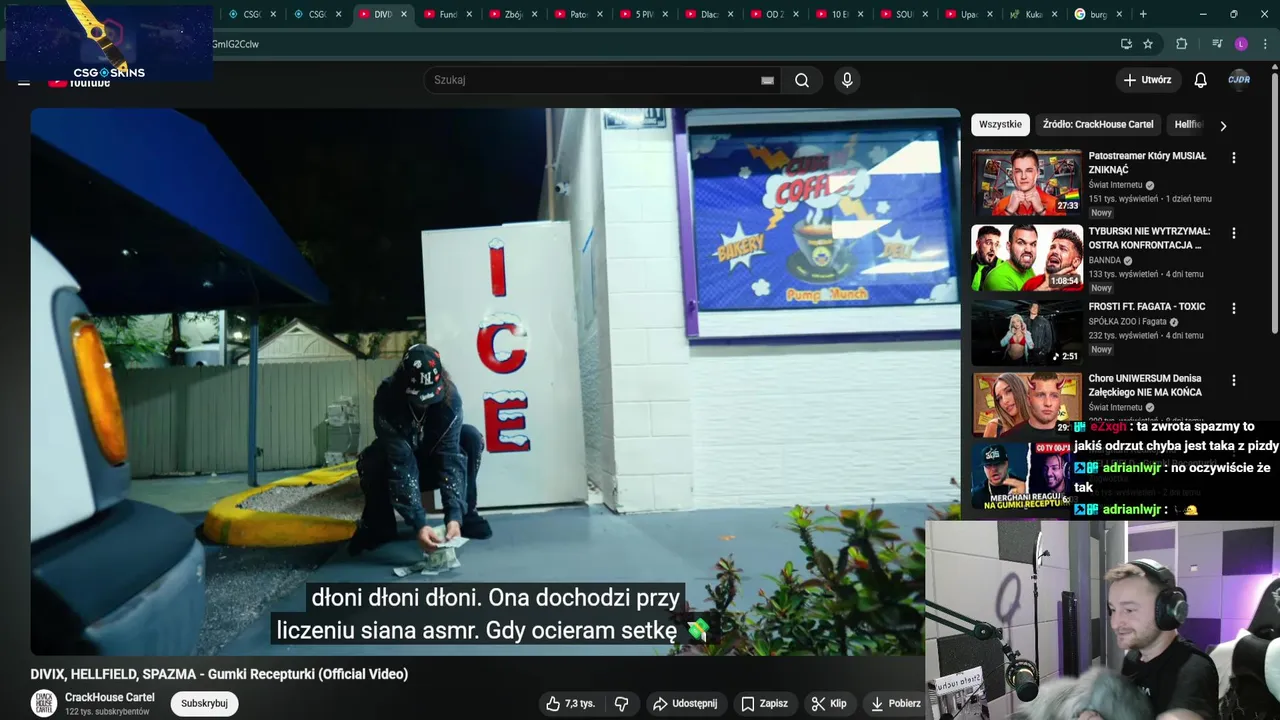Open the Chrome profile avatar
The height and width of the screenshot is (720, 1280).
[1241, 44]
